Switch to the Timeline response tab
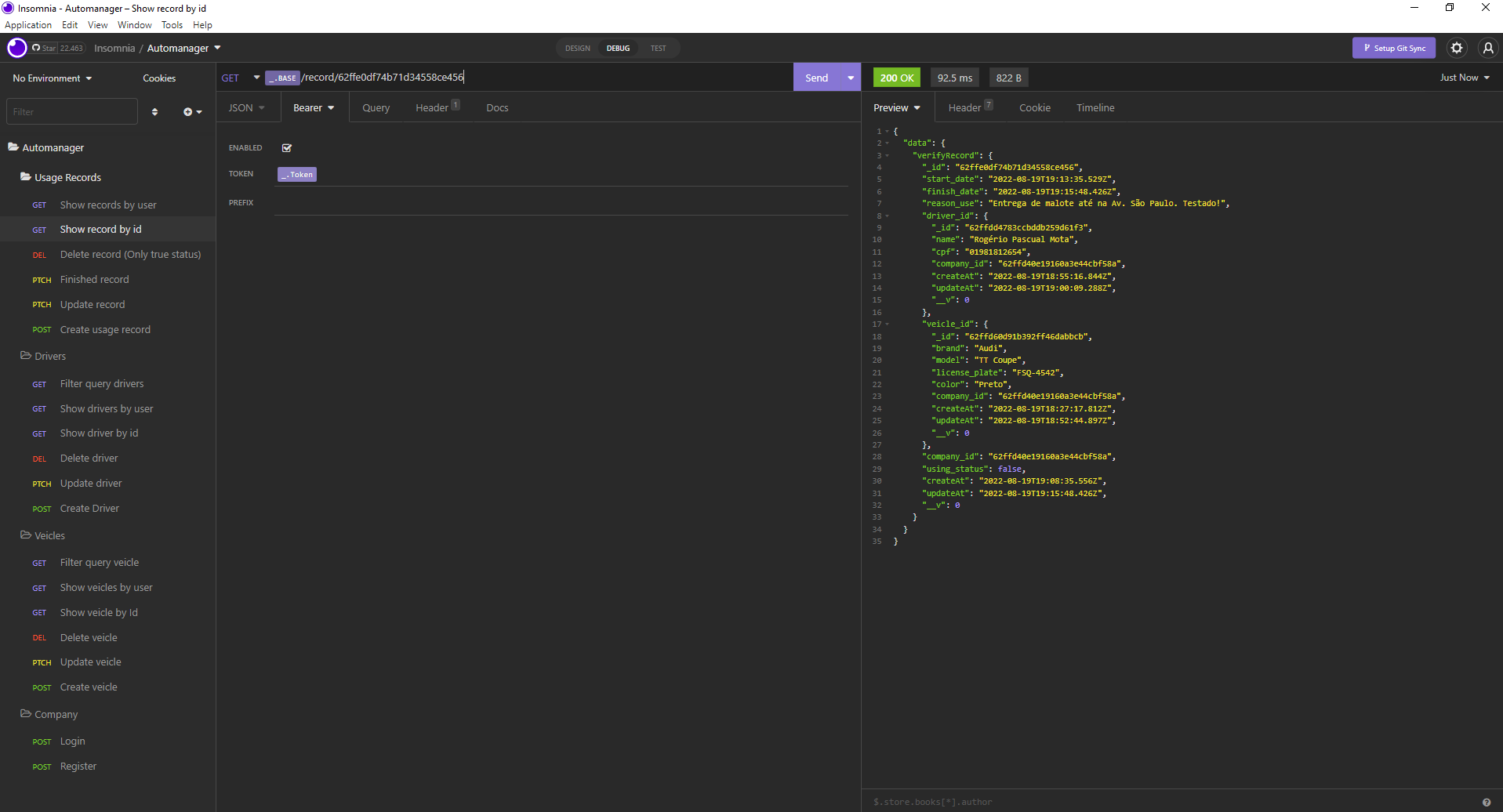Image resolution: width=1503 pixels, height=812 pixels. pyautogui.click(x=1095, y=107)
